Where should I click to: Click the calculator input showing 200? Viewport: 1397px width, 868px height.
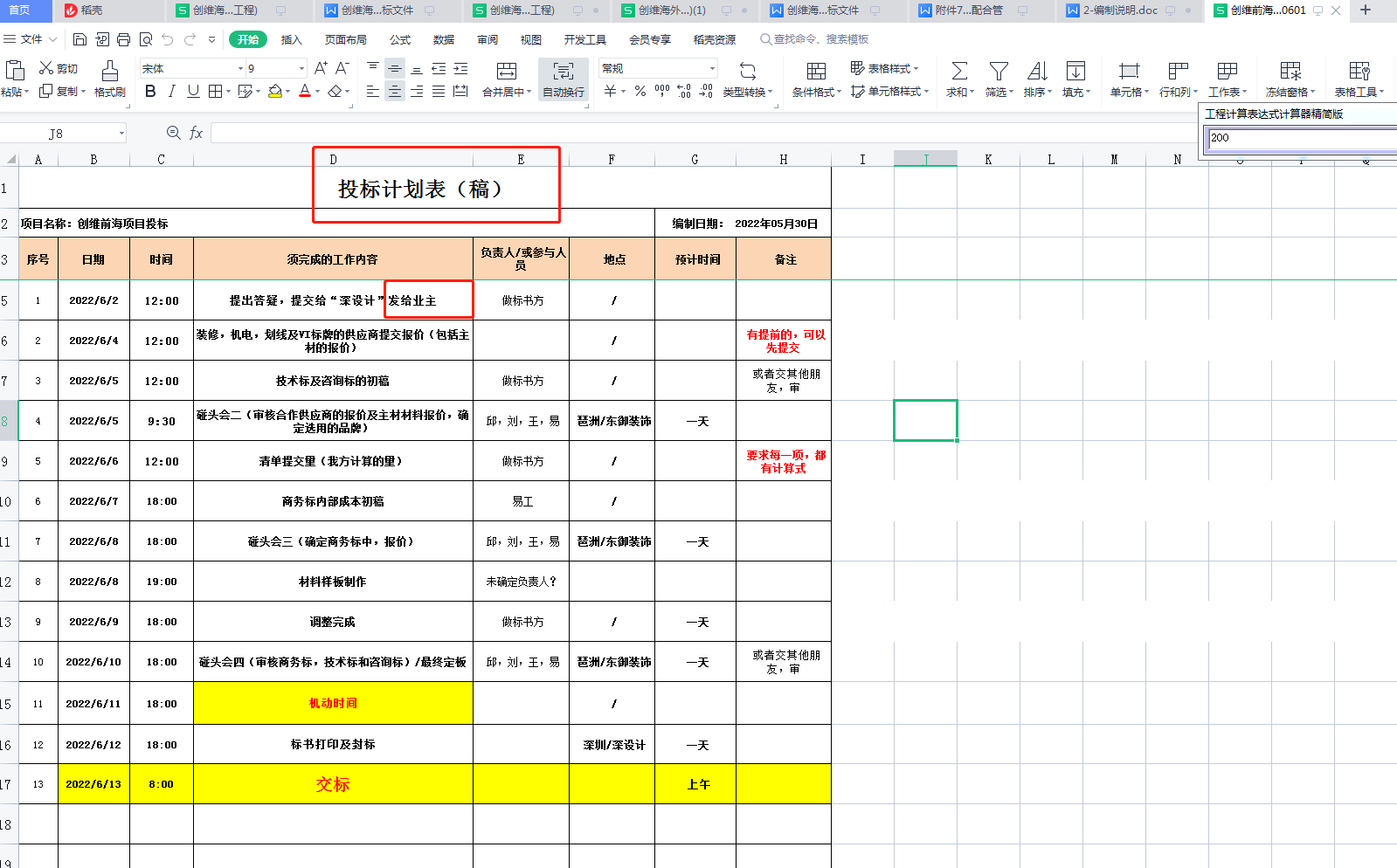pos(1302,138)
